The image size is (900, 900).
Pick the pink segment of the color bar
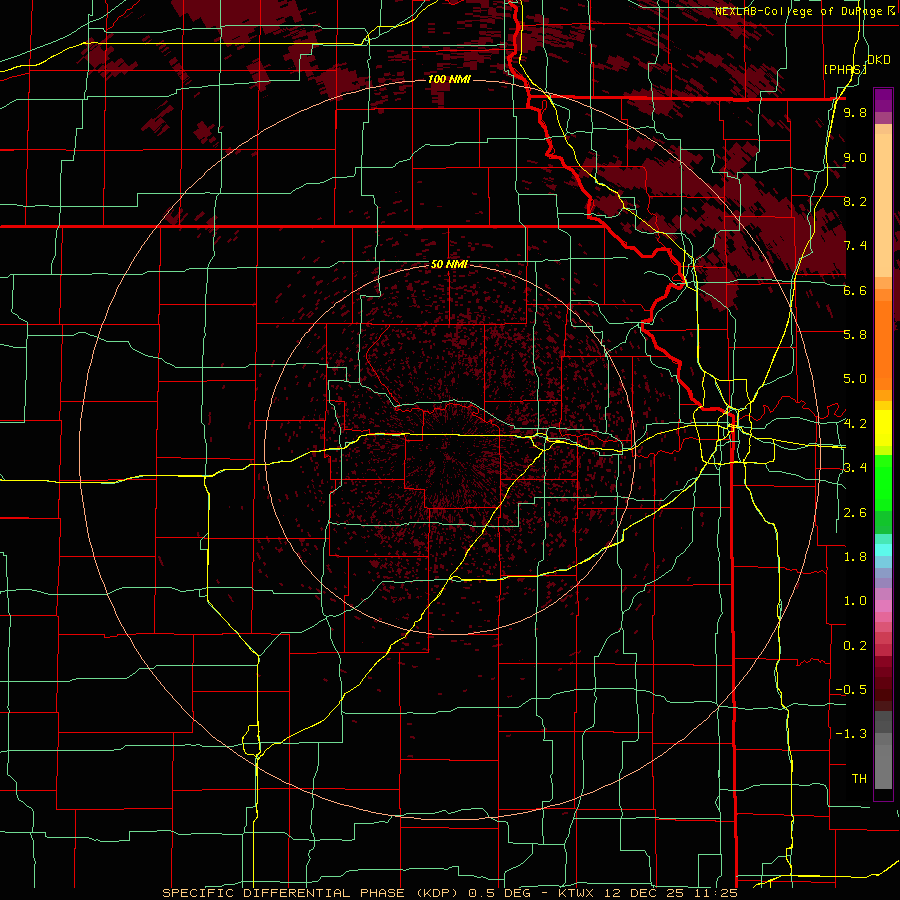883,606
